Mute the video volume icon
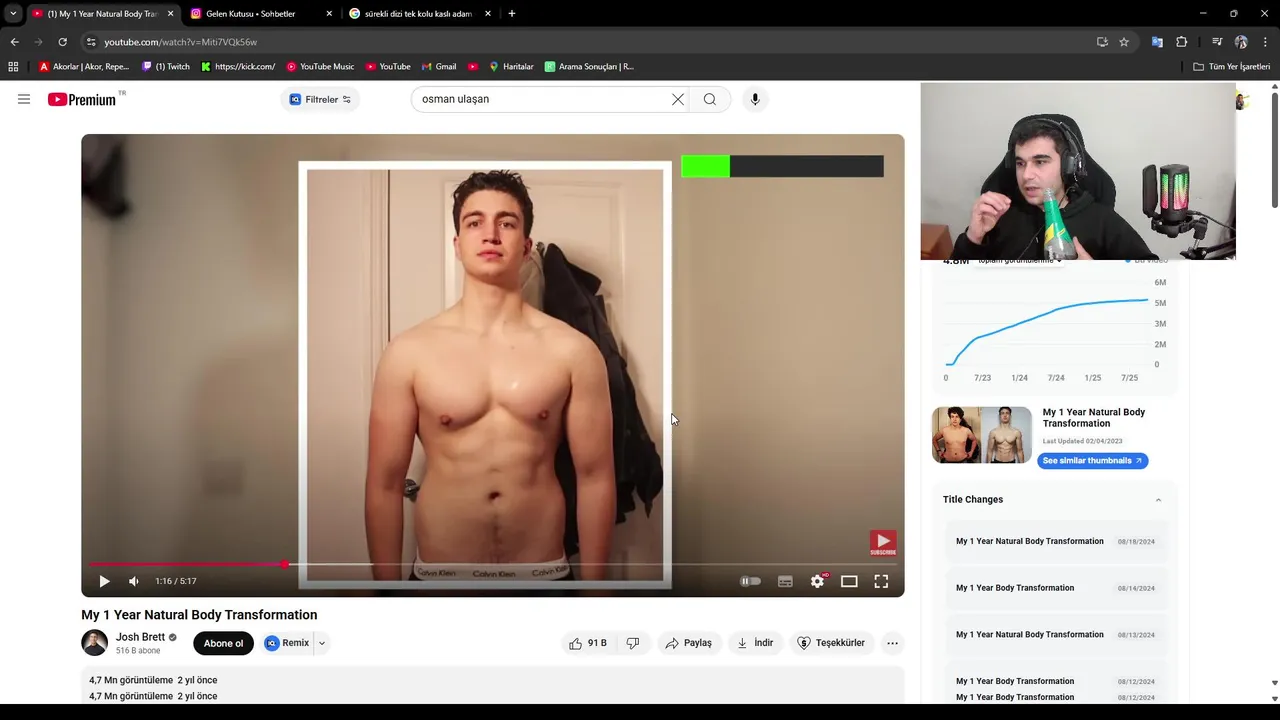The image size is (1280, 720). 134,581
